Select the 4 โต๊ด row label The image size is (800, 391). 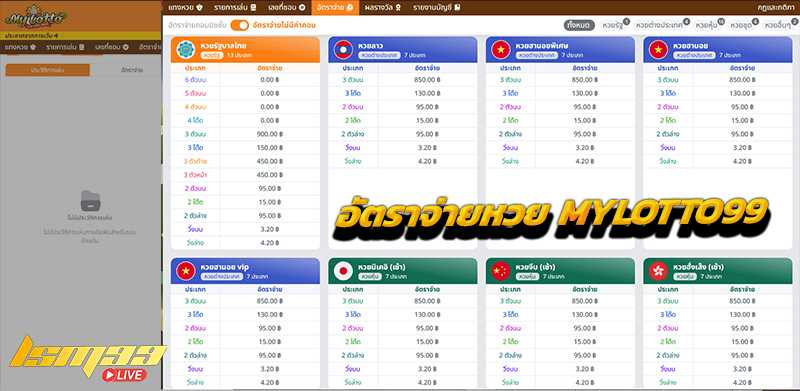pos(195,121)
